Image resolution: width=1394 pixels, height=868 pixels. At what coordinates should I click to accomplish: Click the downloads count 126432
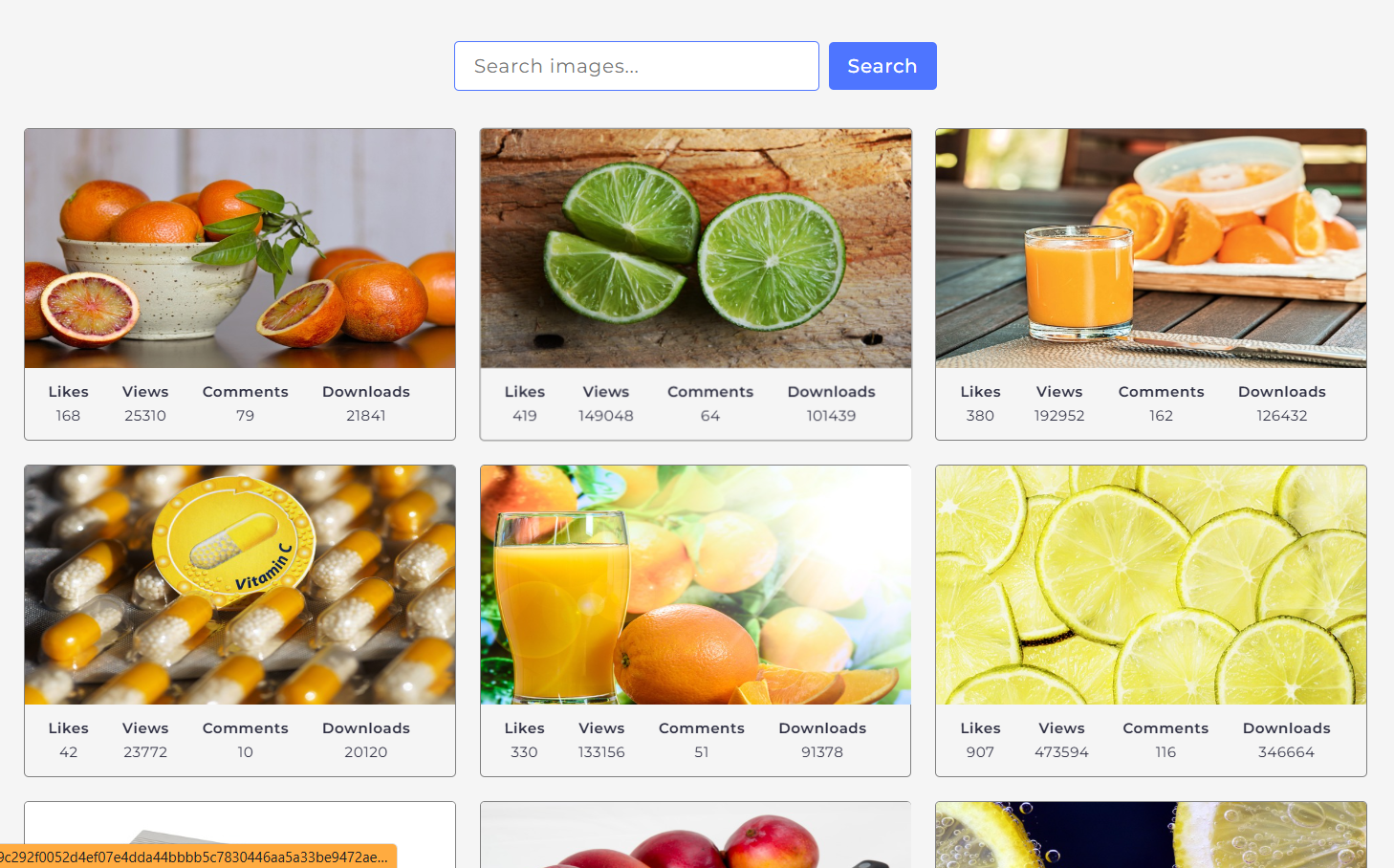[1282, 416]
